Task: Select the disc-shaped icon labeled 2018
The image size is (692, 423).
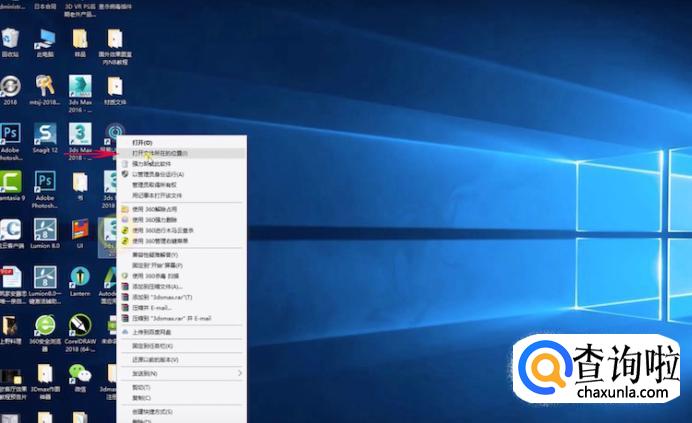Action: point(10,90)
